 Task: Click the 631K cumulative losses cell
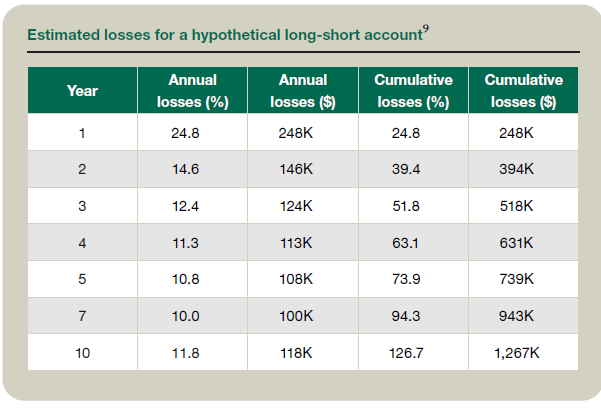[x=517, y=242]
